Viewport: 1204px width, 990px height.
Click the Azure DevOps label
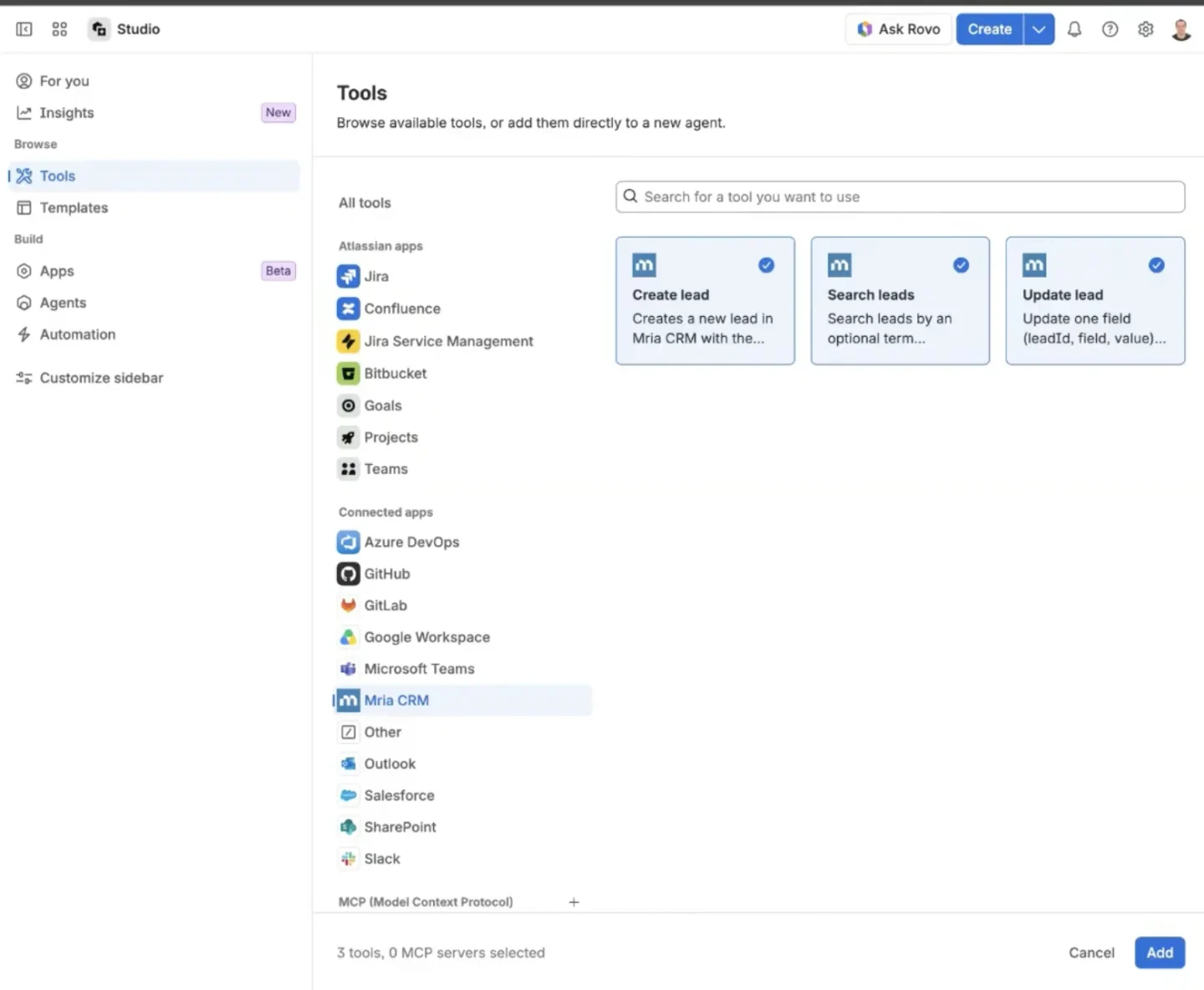point(411,542)
